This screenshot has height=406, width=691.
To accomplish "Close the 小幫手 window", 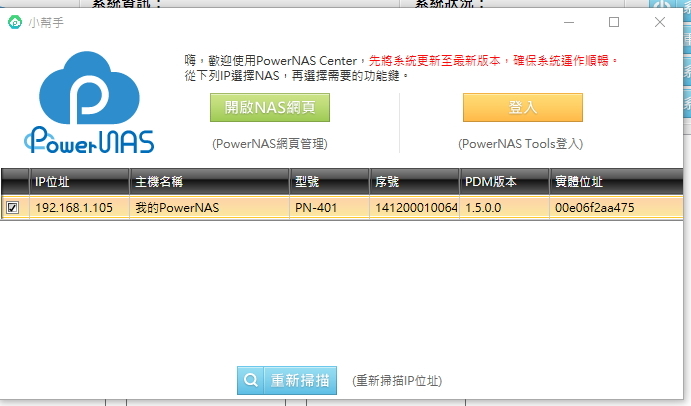I will point(660,22).
